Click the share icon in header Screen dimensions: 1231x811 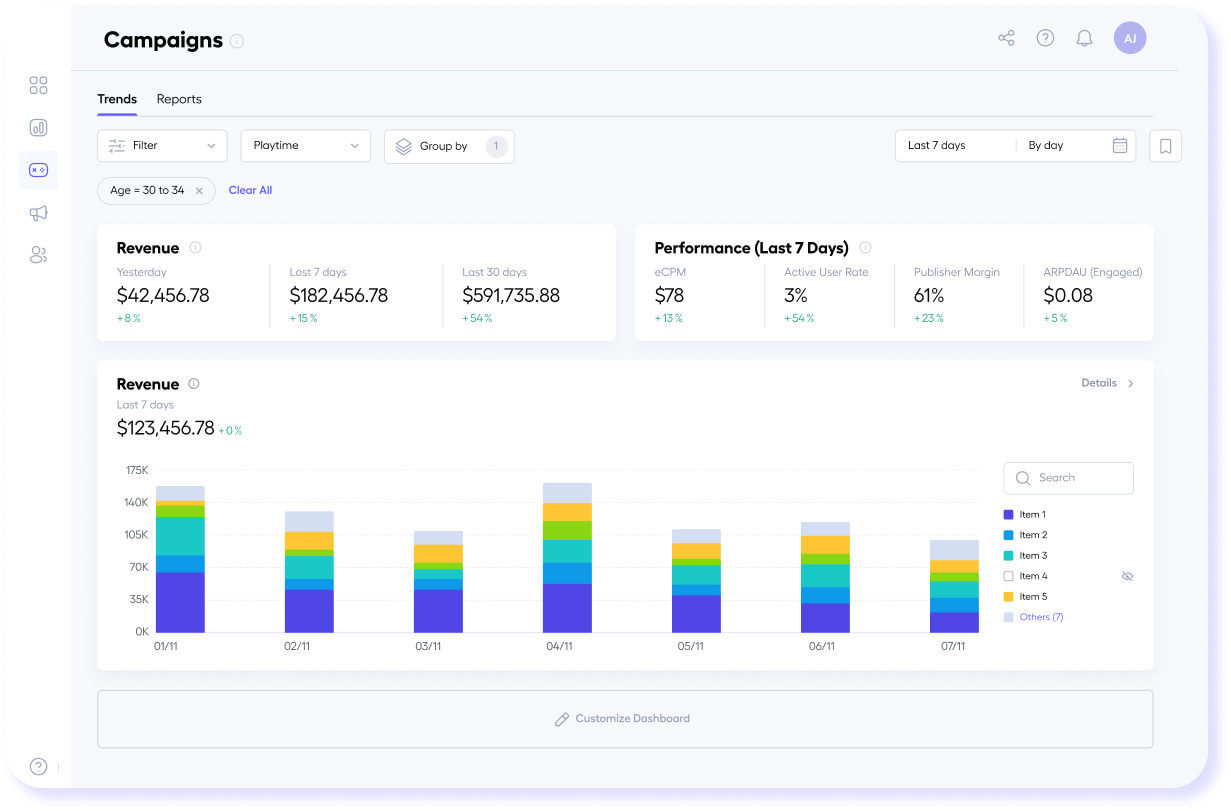point(1006,39)
